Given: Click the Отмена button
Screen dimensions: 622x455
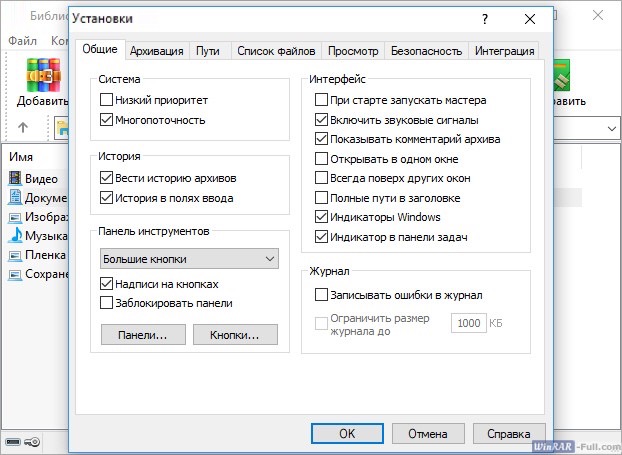Looking at the screenshot, I should [x=428, y=434].
